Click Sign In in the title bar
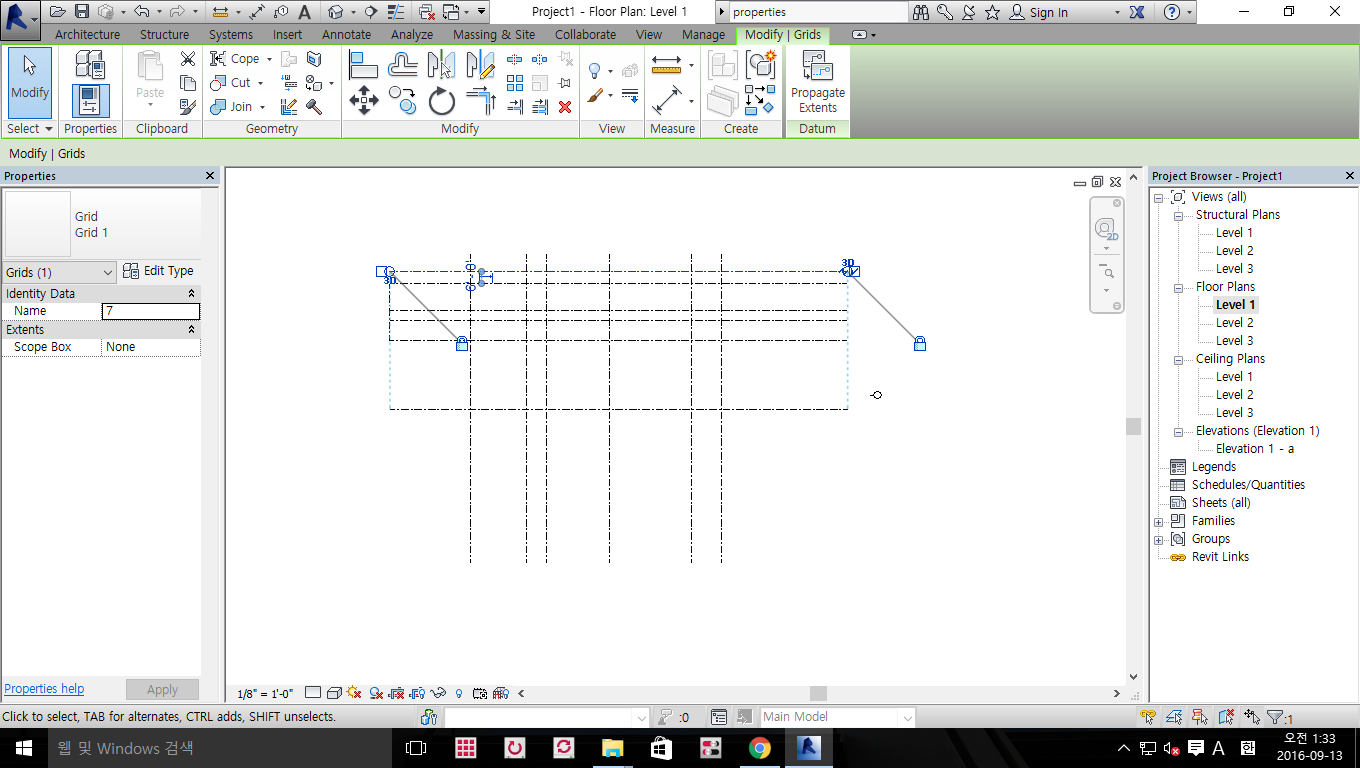This screenshot has width=1360, height=768. tap(1038, 12)
